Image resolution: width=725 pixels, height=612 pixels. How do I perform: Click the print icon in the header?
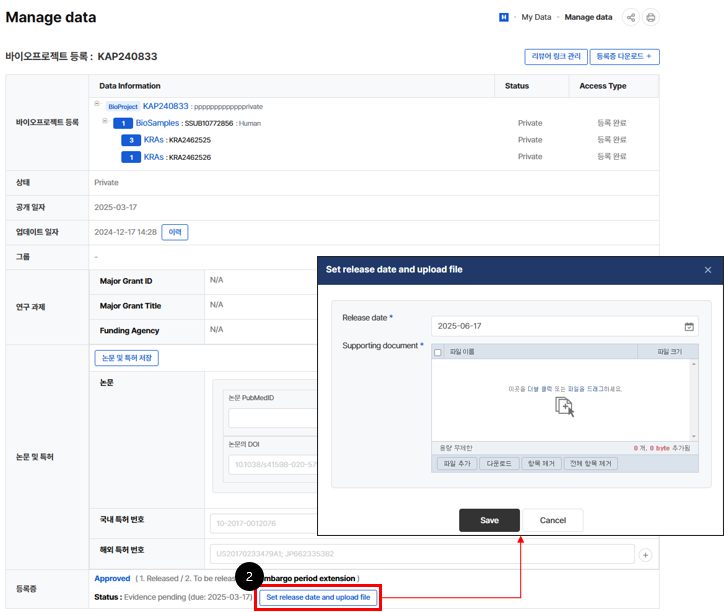[x=651, y=17]
